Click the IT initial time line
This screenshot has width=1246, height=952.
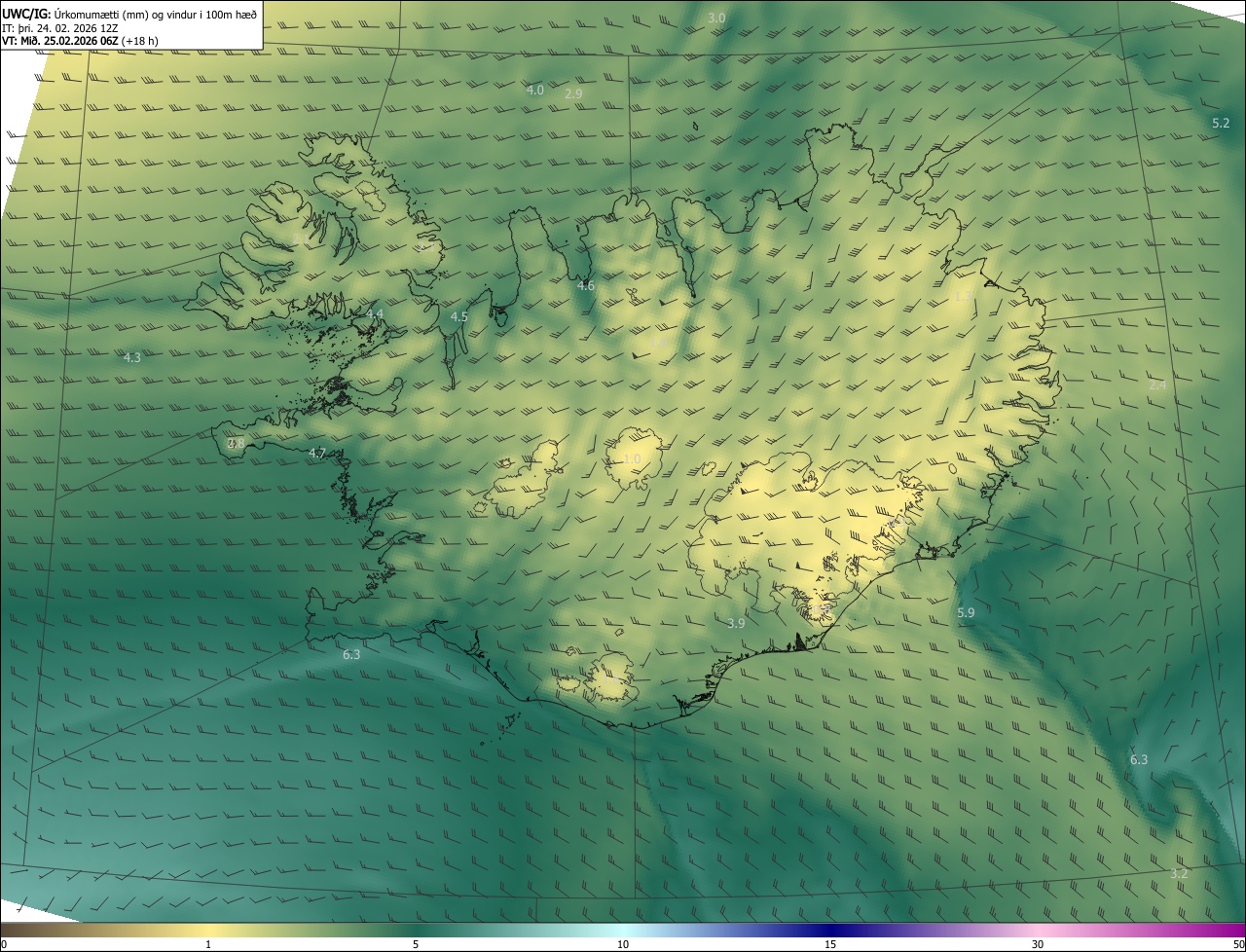(60, 28)
